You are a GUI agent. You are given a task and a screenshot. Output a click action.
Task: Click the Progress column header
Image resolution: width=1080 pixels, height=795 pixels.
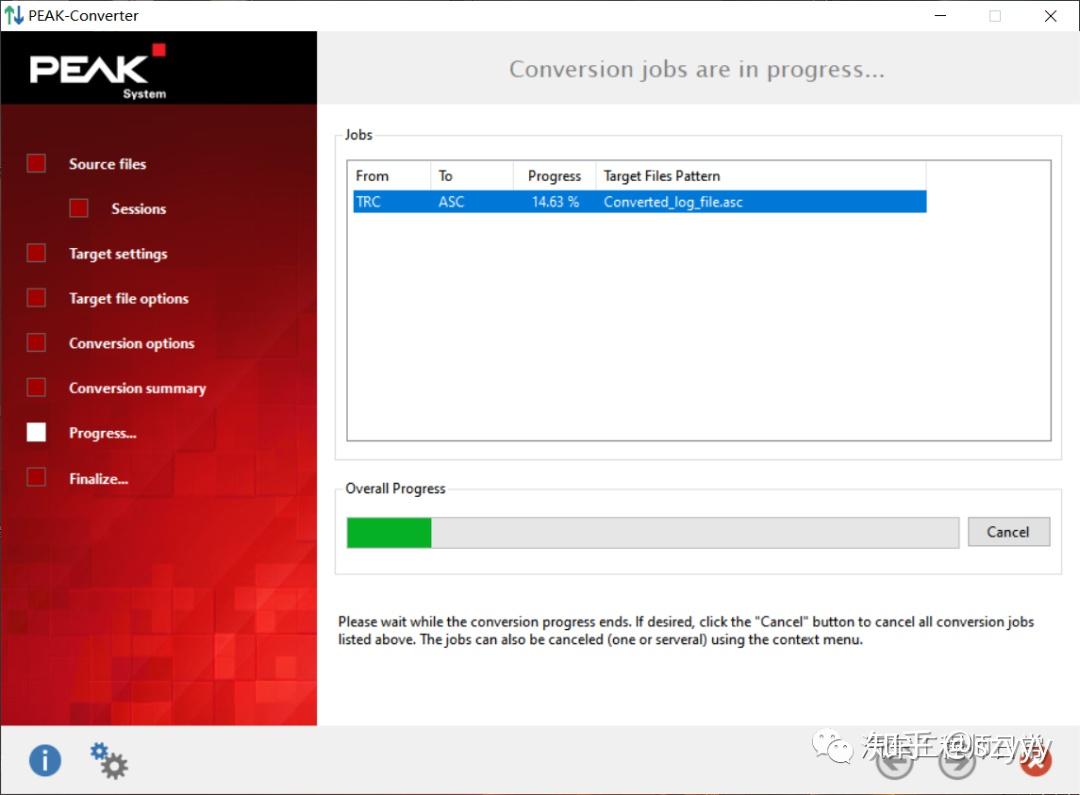point(554,176)
